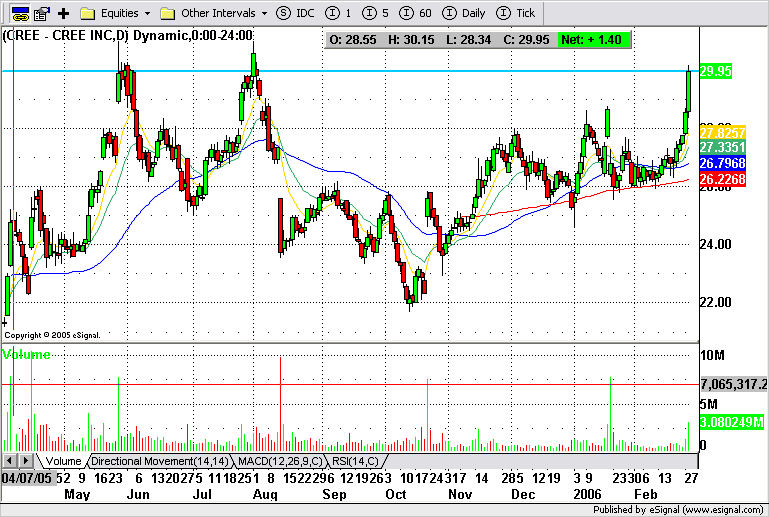The image size is (769, 517).
Task: Switch to the 5 minute interval
Action: tap(375, 13)
